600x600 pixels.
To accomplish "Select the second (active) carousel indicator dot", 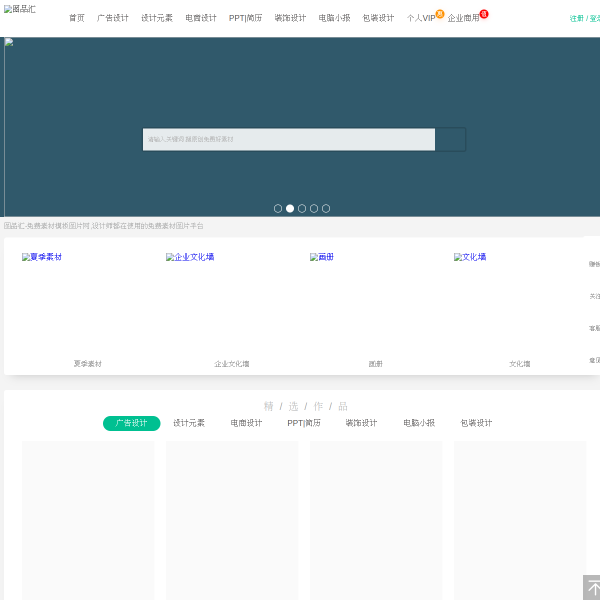I will (290, 209).
